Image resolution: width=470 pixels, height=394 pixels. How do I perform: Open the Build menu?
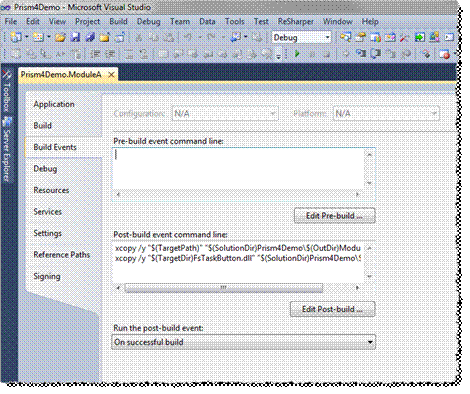[118, 22]
